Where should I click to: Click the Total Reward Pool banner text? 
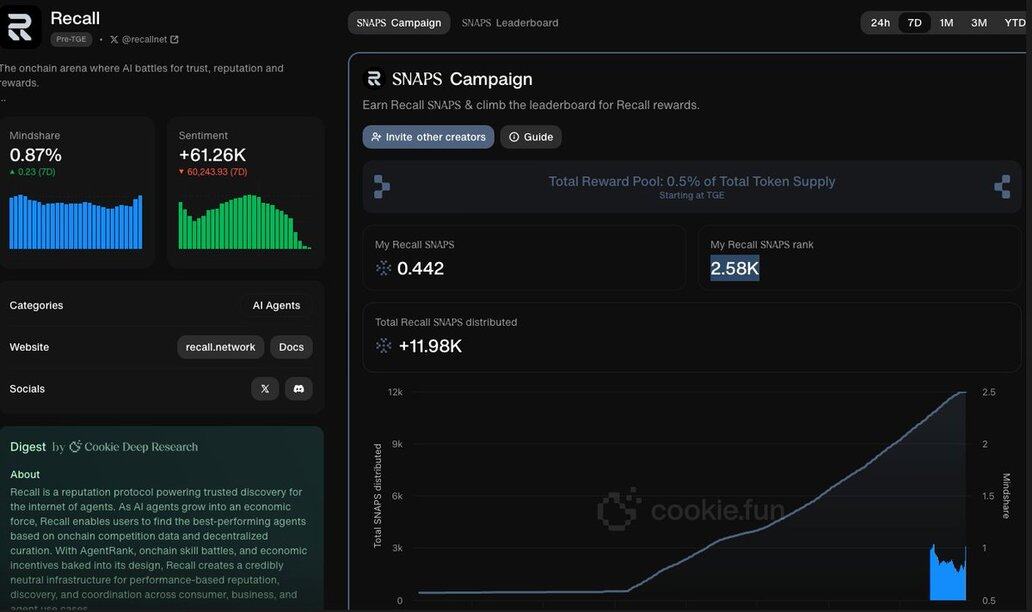(x=692, y=182)
